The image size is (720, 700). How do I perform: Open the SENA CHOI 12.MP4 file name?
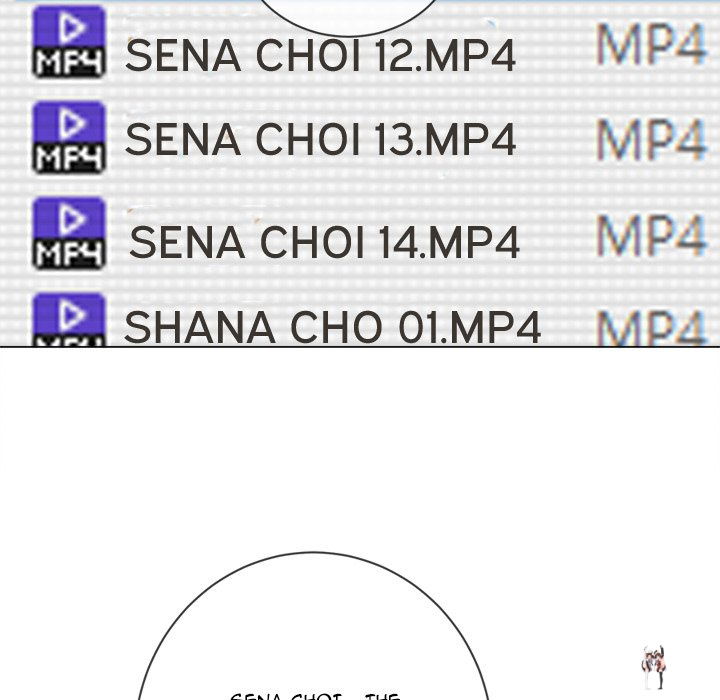[x=320, y=57]
